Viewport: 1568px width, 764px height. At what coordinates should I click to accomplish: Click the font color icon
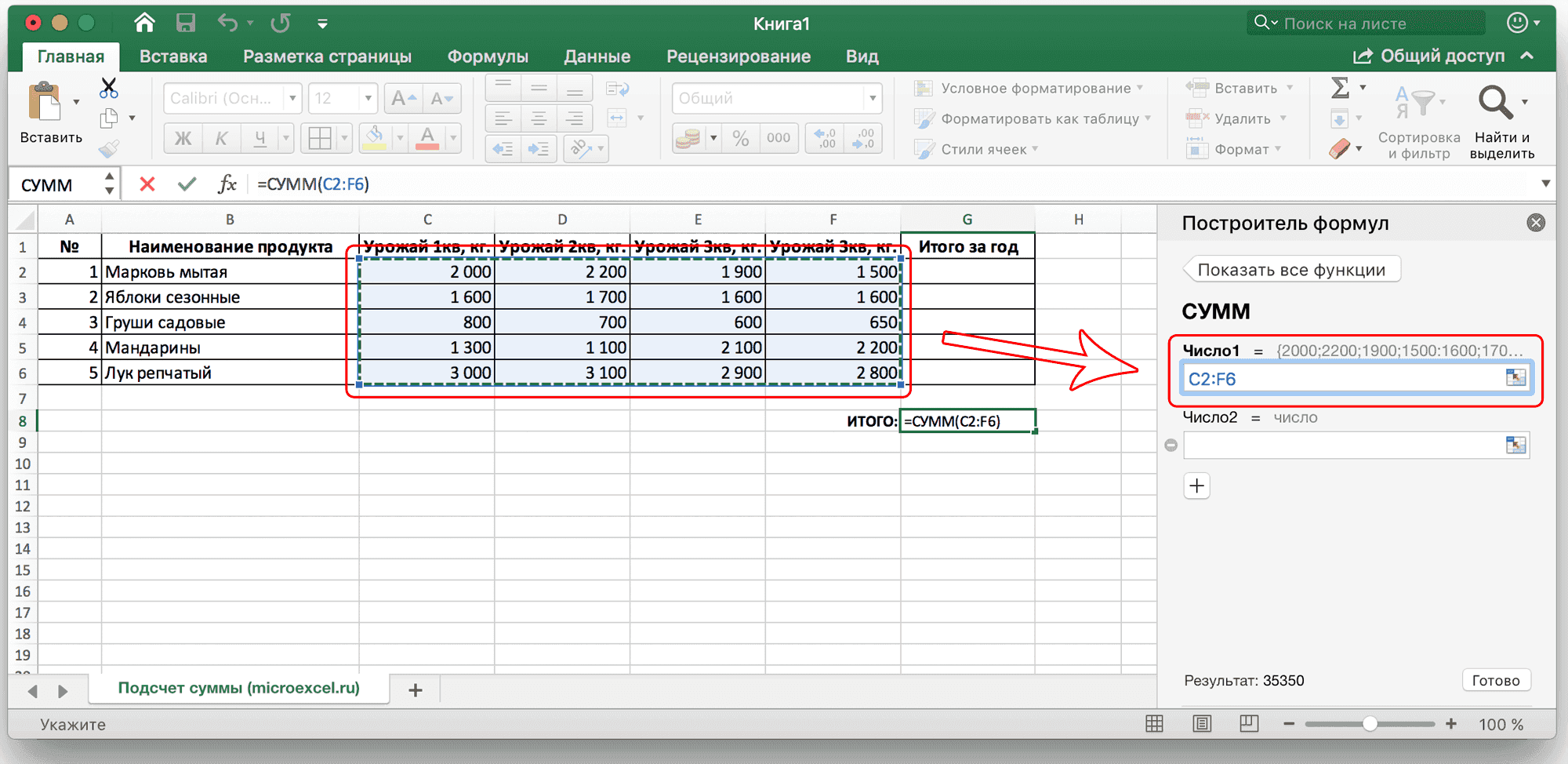coord(427,138)
